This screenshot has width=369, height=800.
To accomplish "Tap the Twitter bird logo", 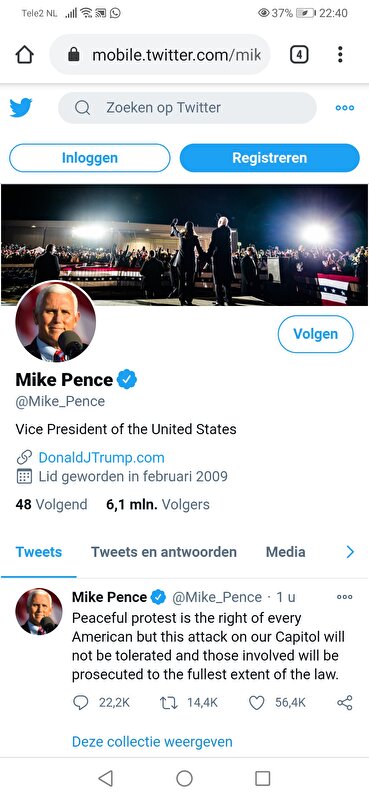I will tap(21, 108).
